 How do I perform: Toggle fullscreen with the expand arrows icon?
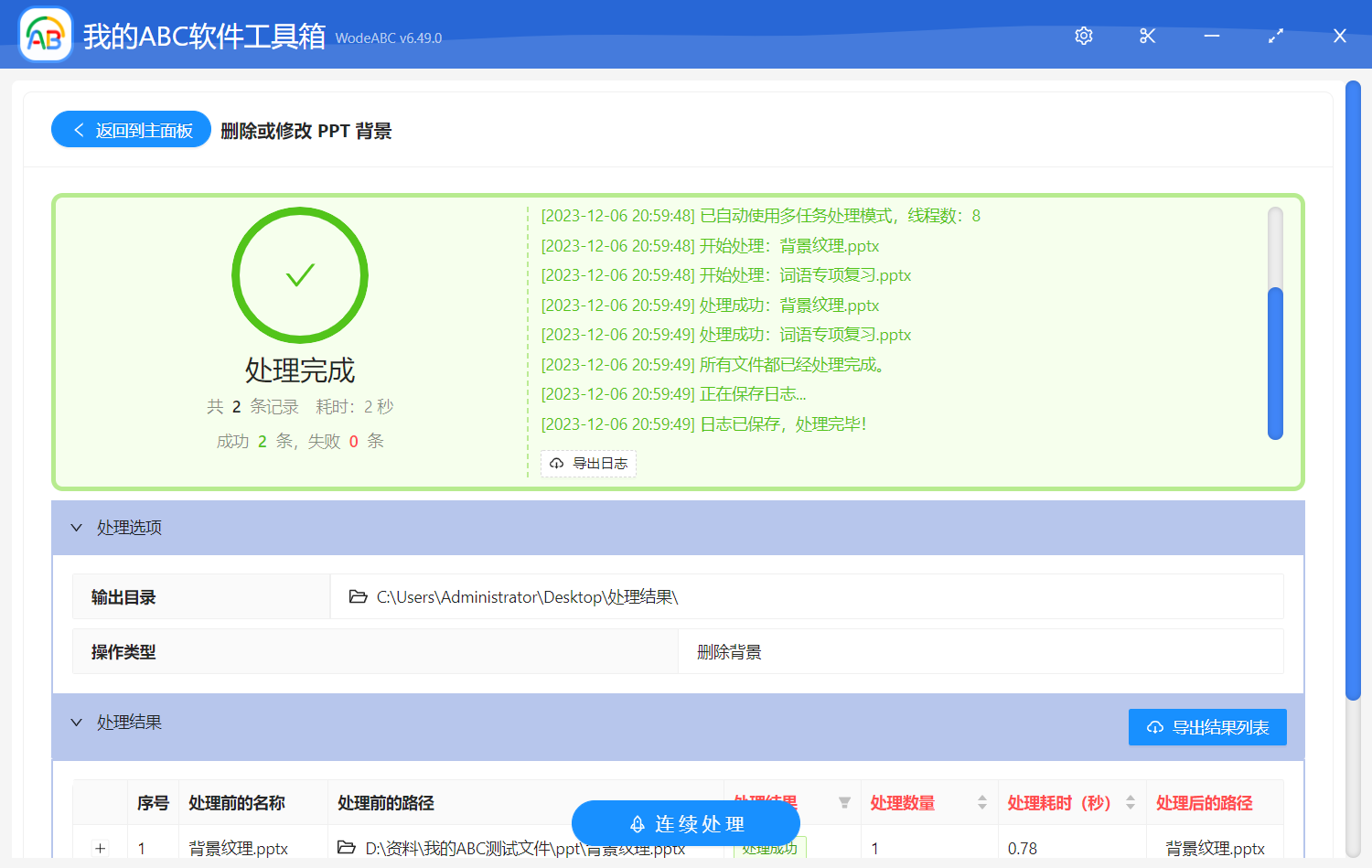(1276, 36)
